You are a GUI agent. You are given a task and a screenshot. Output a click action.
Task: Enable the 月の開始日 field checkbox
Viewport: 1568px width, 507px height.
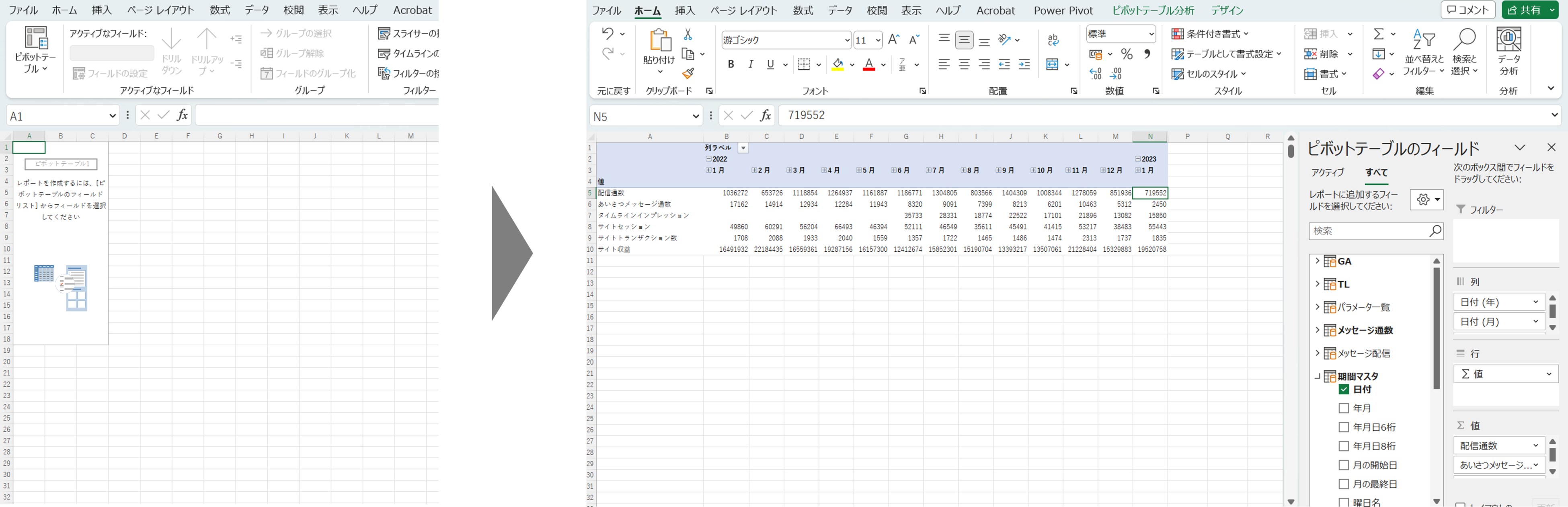pos(1344,465)
